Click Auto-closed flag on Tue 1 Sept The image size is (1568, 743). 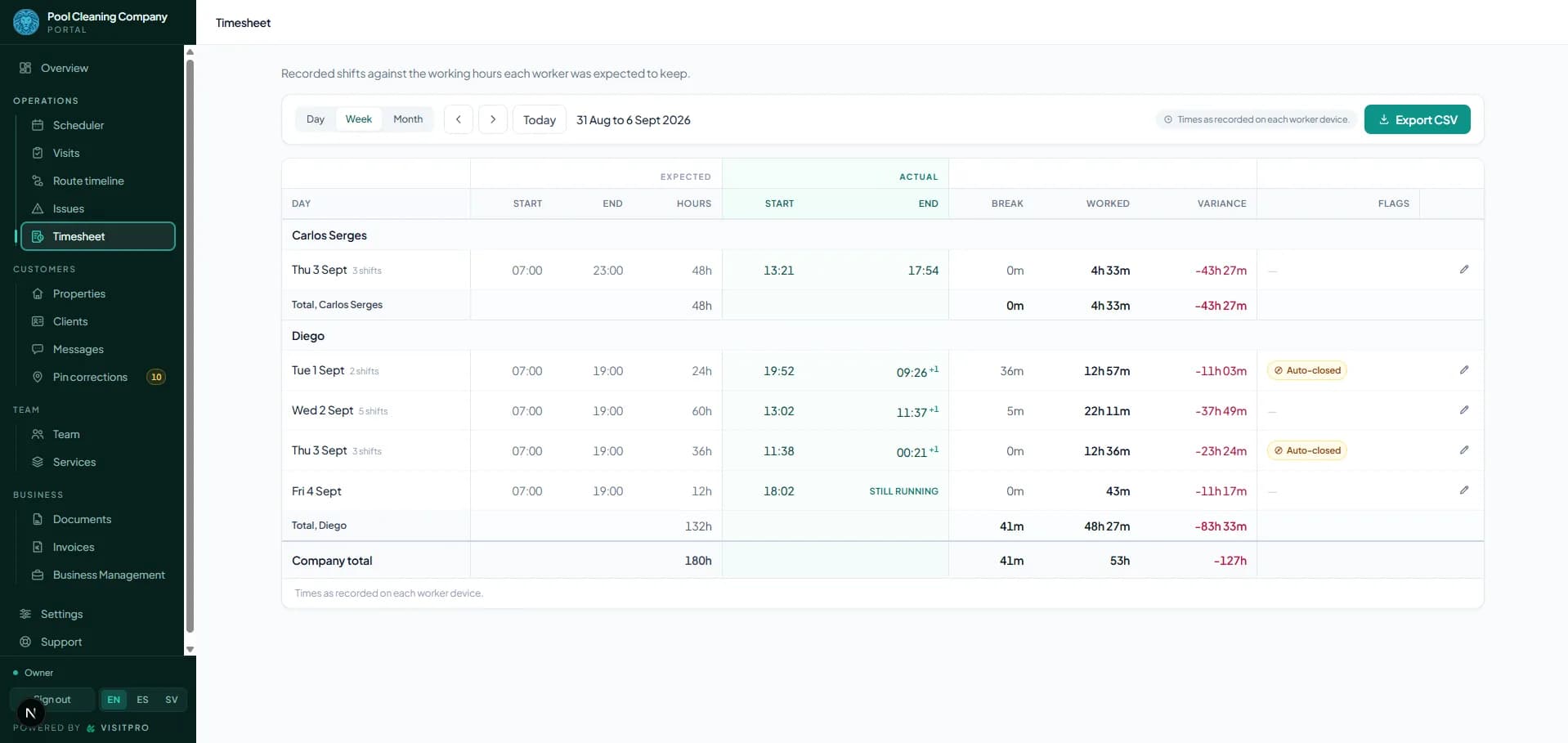pyautogui.click(x=1306, y=370)
